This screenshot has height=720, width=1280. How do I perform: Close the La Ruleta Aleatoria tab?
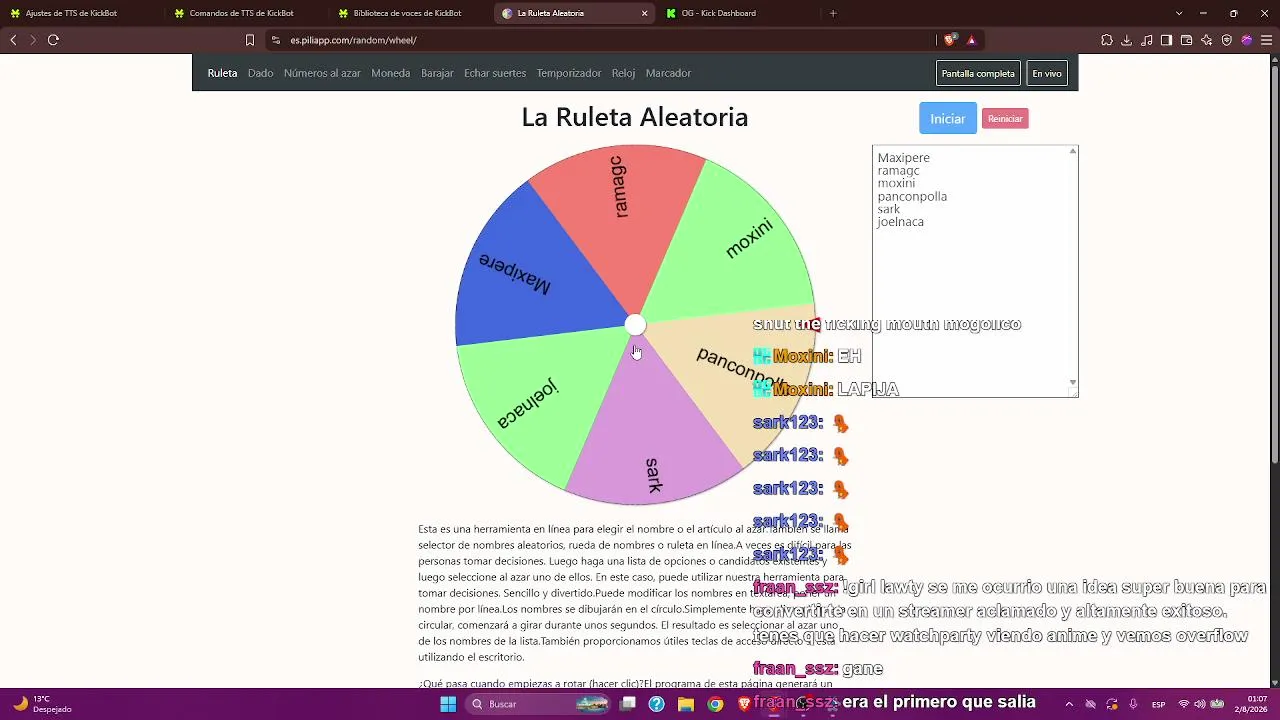pyautogui.click(x=644, y=13)
